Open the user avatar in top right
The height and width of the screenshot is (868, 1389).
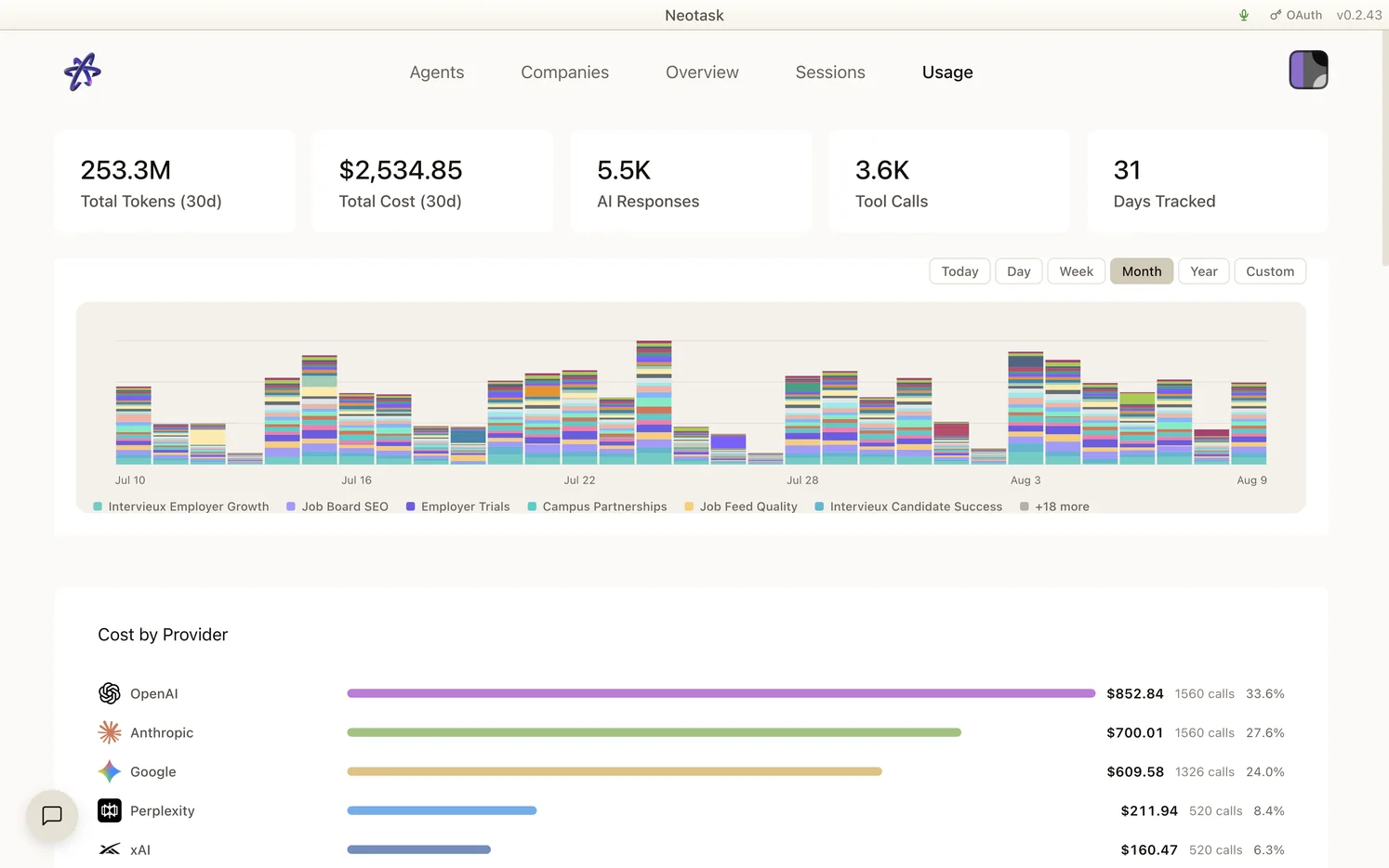tap(1308, 70)
